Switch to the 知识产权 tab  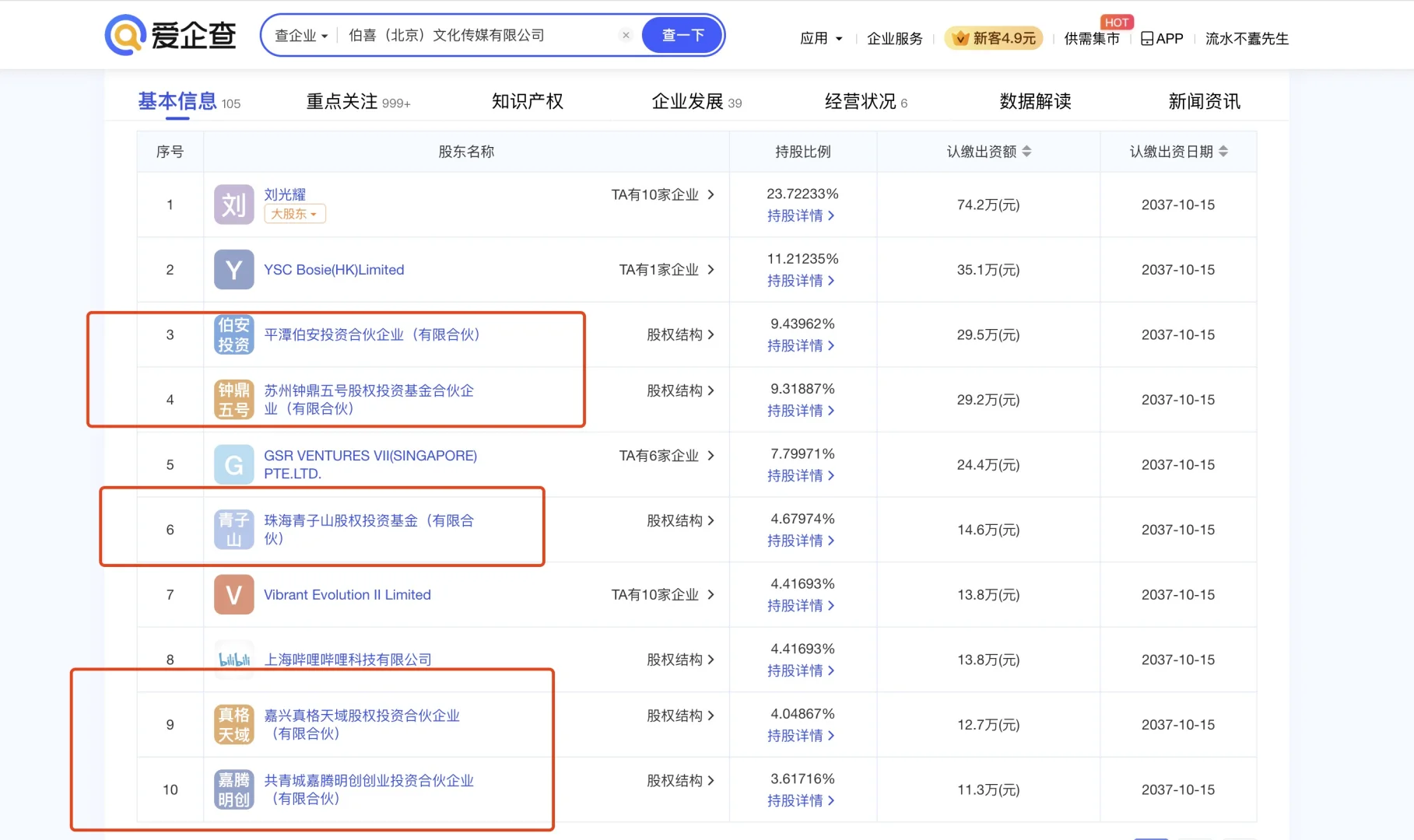point(527,101)
